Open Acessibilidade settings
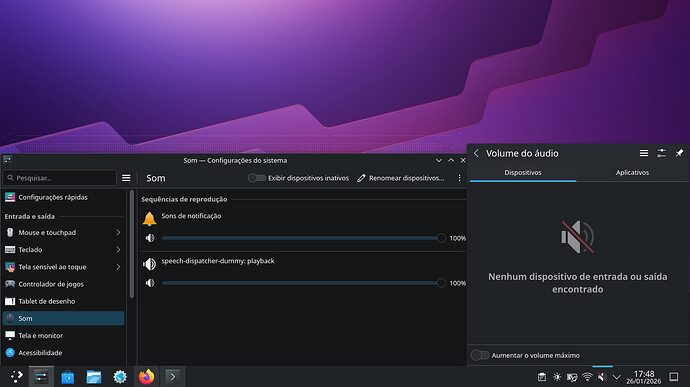The height and width of the screenshot is (387, 690). (x=63, y=353)
